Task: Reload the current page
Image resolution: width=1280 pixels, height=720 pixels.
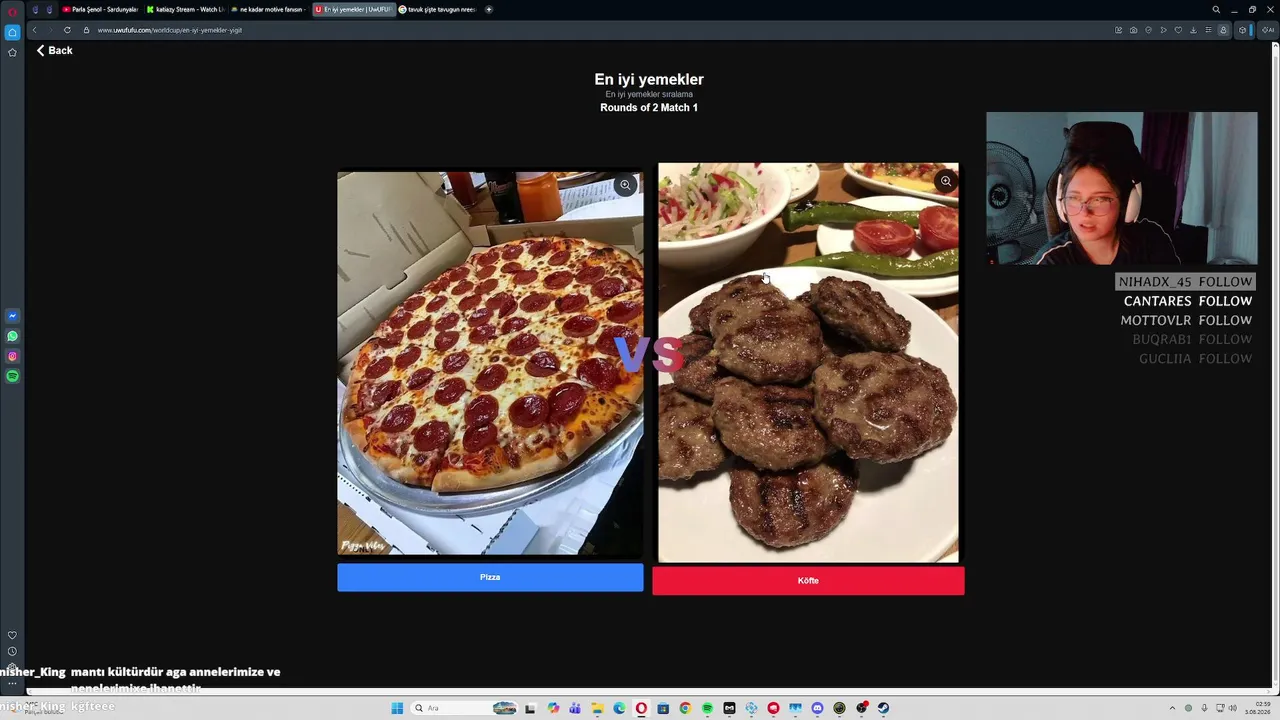Action: click(x=67, y=30)
